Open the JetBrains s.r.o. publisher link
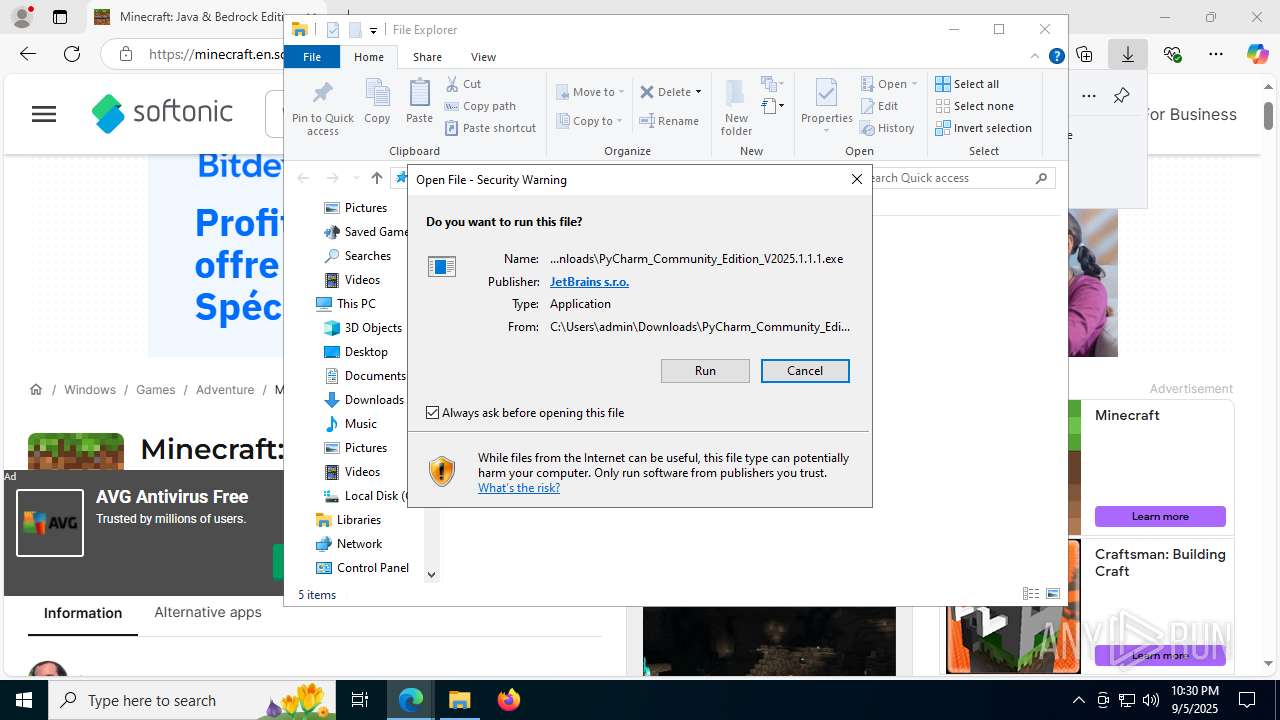The image size is (1280, 720). pos(589,282)
